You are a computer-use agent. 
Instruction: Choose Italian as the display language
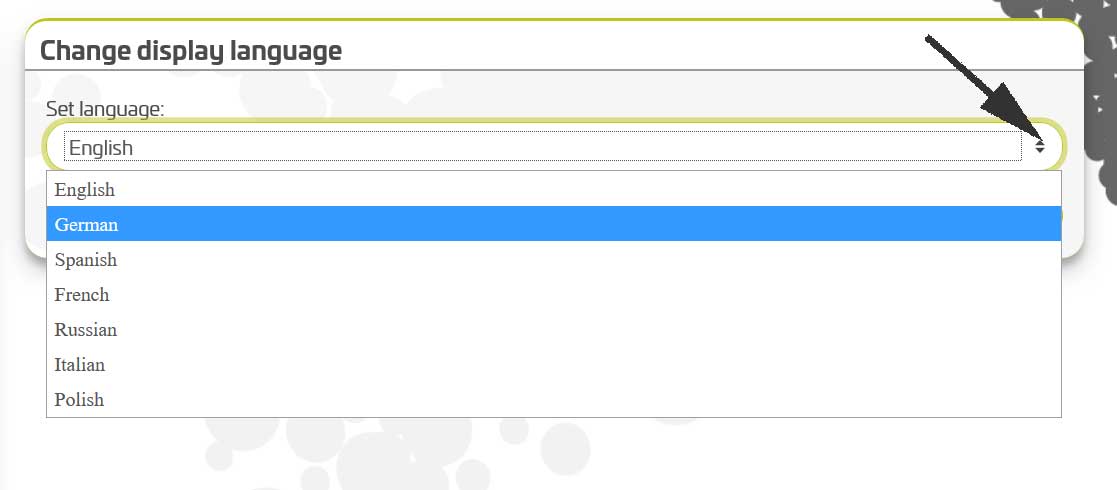click(x=554, y=364)
